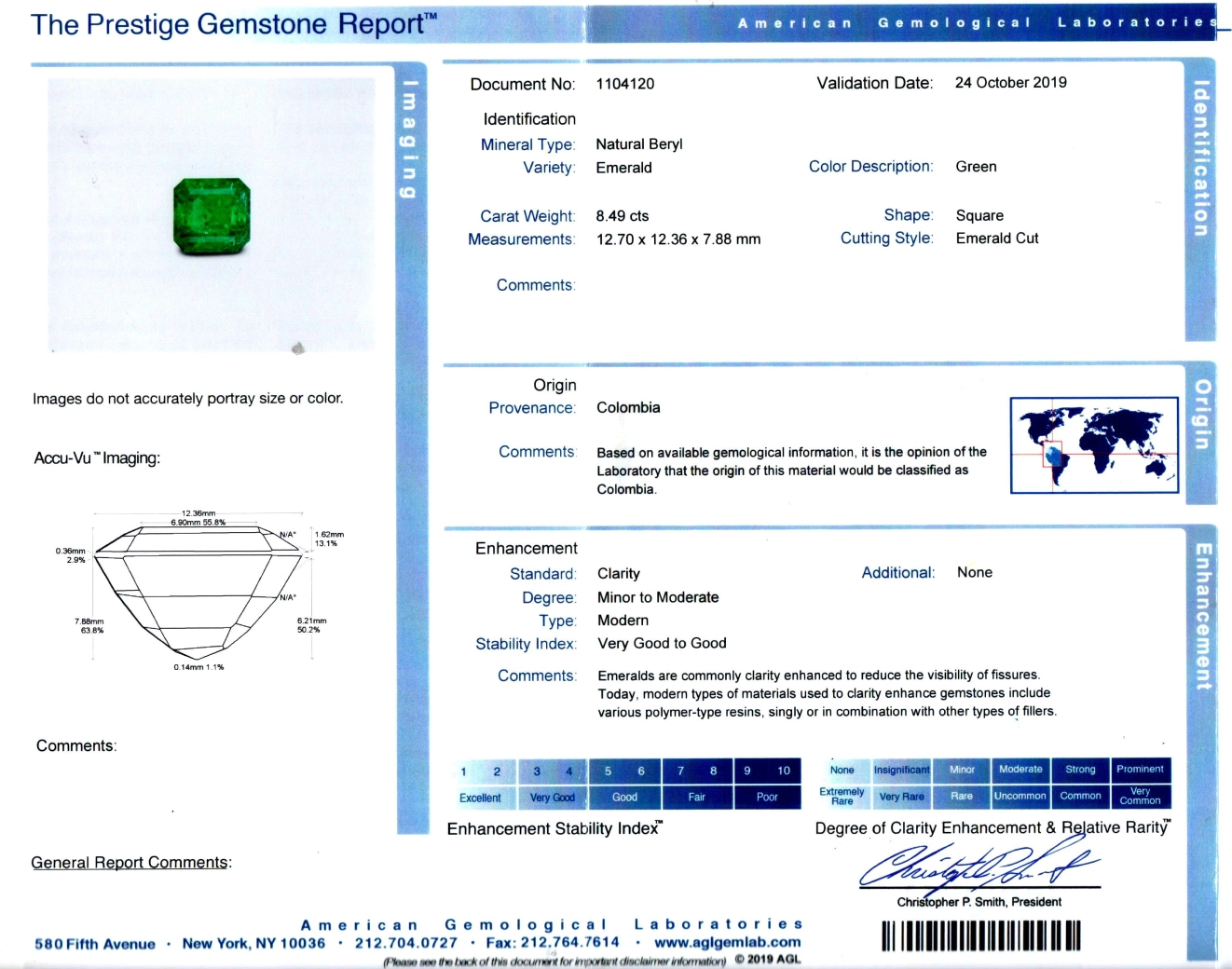Viewport: 1232px width, 969px height.
Task: Click the 'Extremely Rare' rarity cell
Action: point(842,796)
